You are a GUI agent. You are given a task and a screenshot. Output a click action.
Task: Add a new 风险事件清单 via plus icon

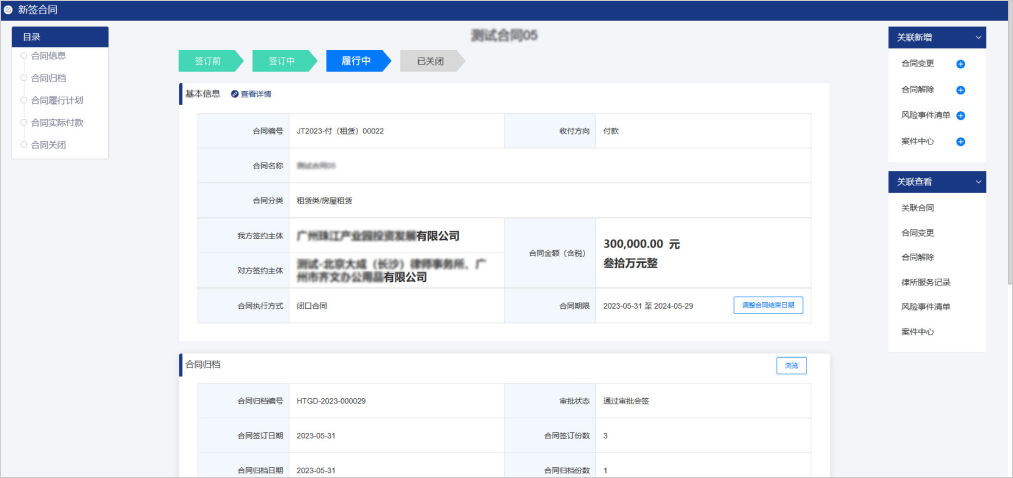(x=960, y=116)
